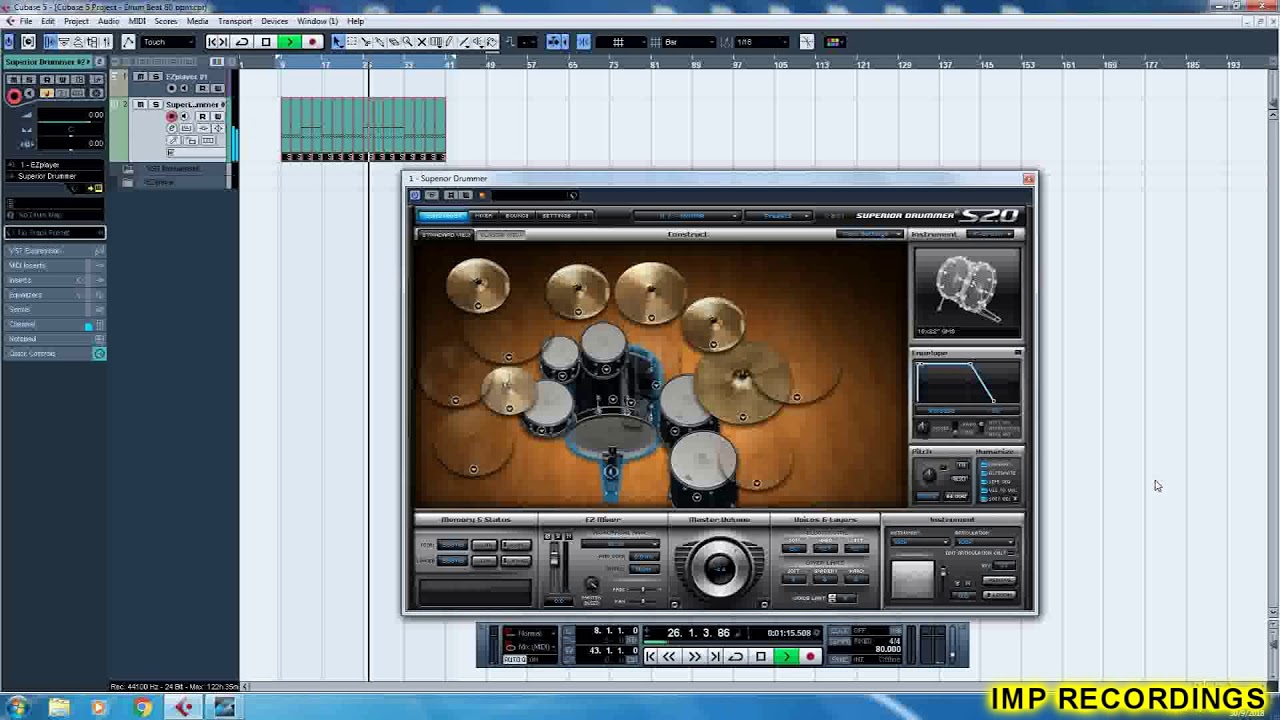Toggle Snap on/off in toolbar
The image size is (1280, 720).
tap(584, 42)
